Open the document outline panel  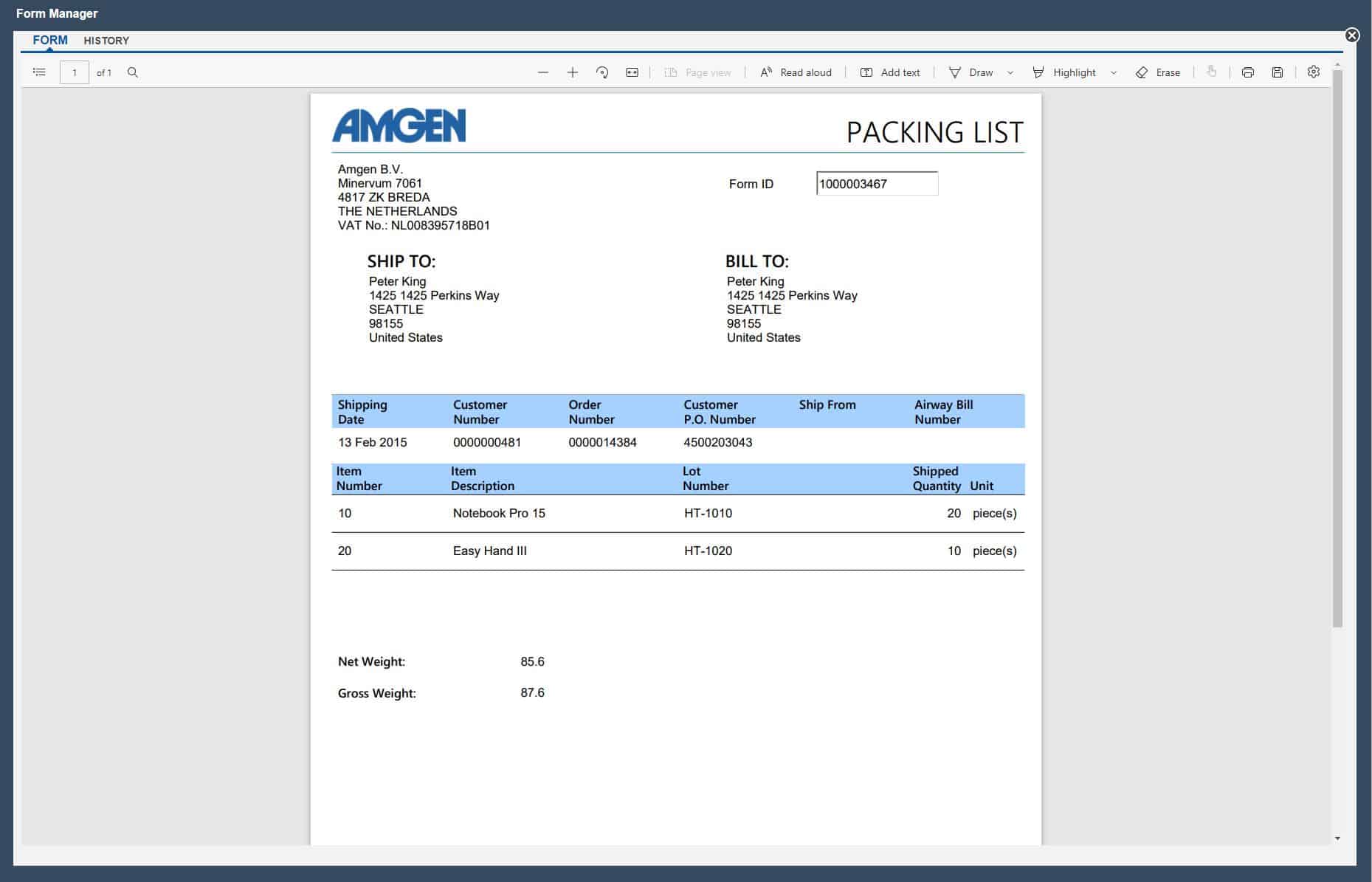[x=38, y=72]
